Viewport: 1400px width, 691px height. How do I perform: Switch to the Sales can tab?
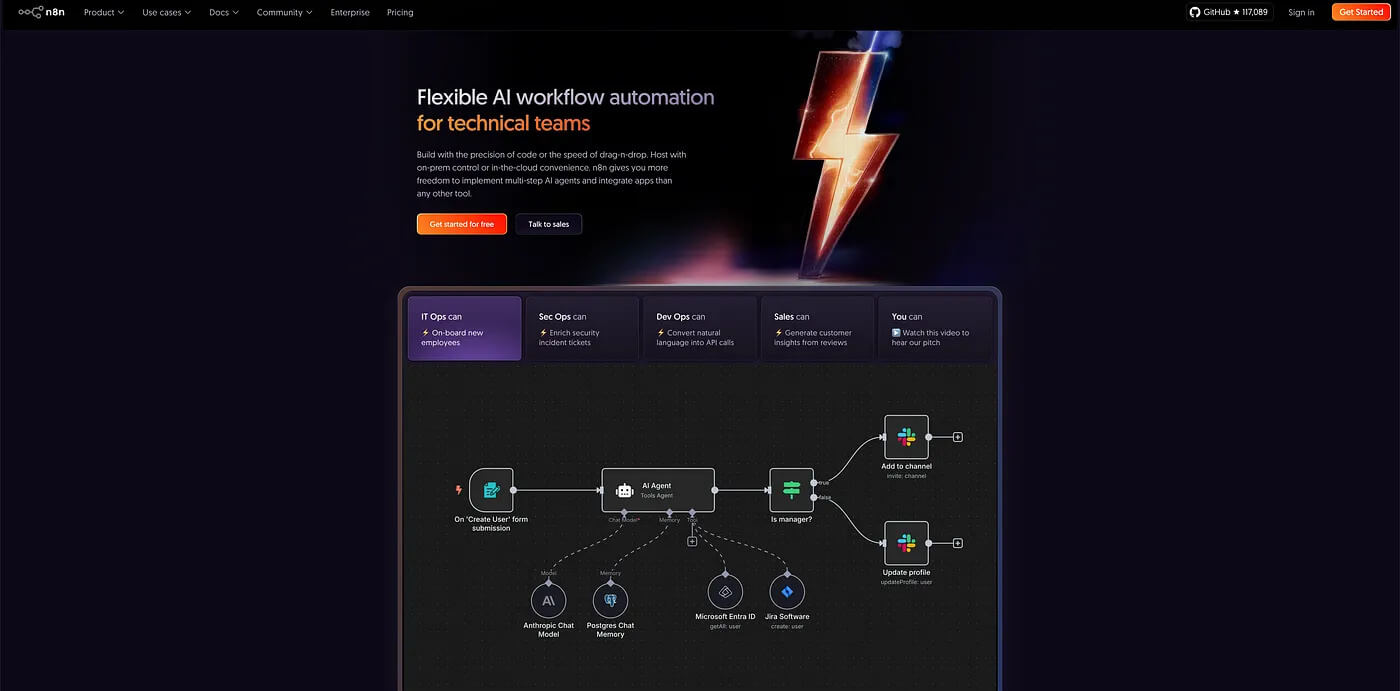coord(817,328)
